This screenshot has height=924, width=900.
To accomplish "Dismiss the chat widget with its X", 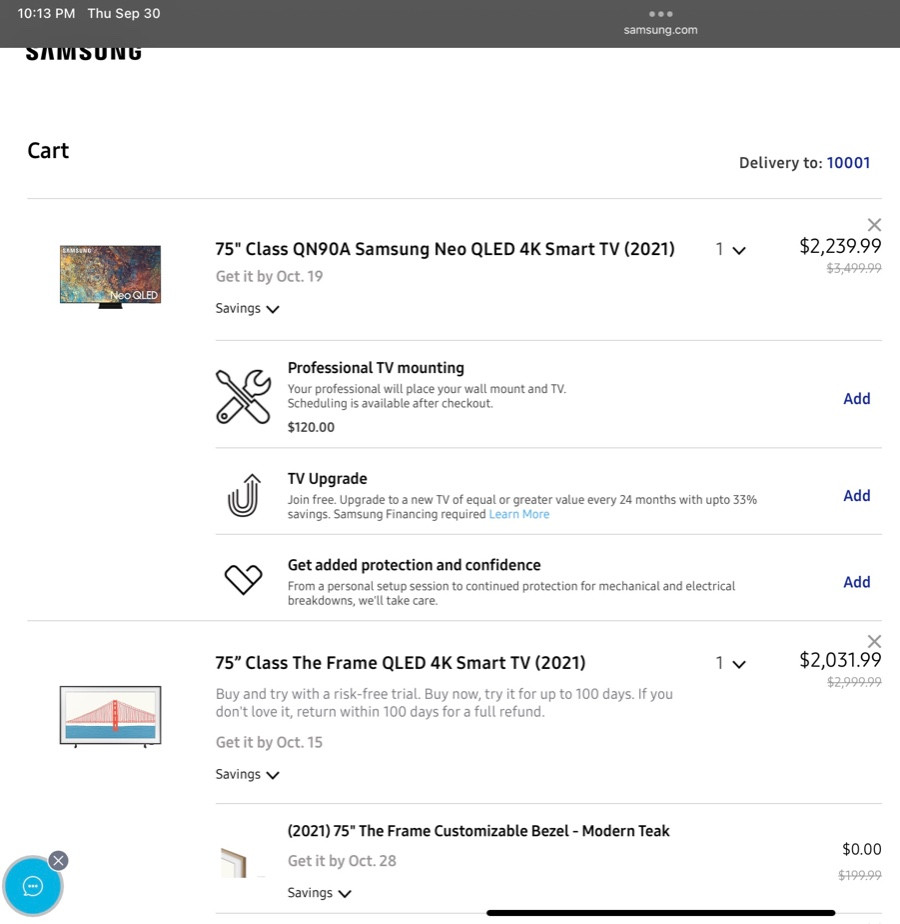I will point(58,861).
